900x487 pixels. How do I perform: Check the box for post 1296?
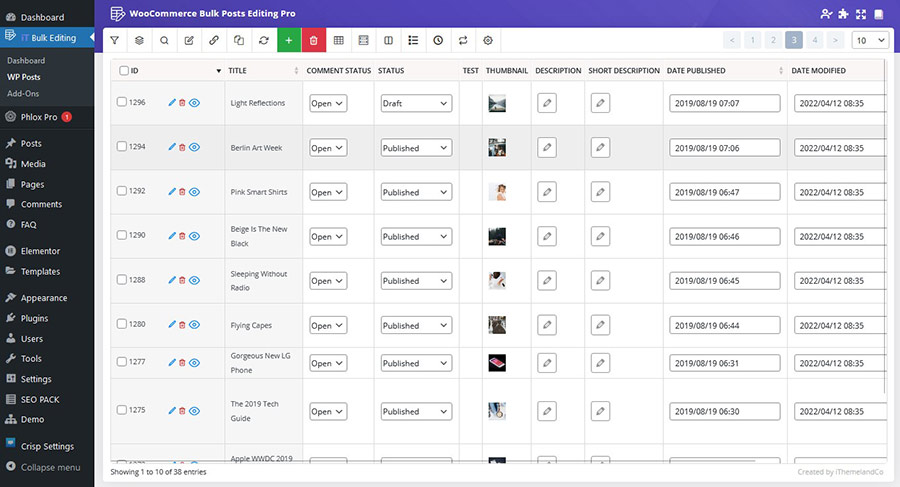point(122,102)
